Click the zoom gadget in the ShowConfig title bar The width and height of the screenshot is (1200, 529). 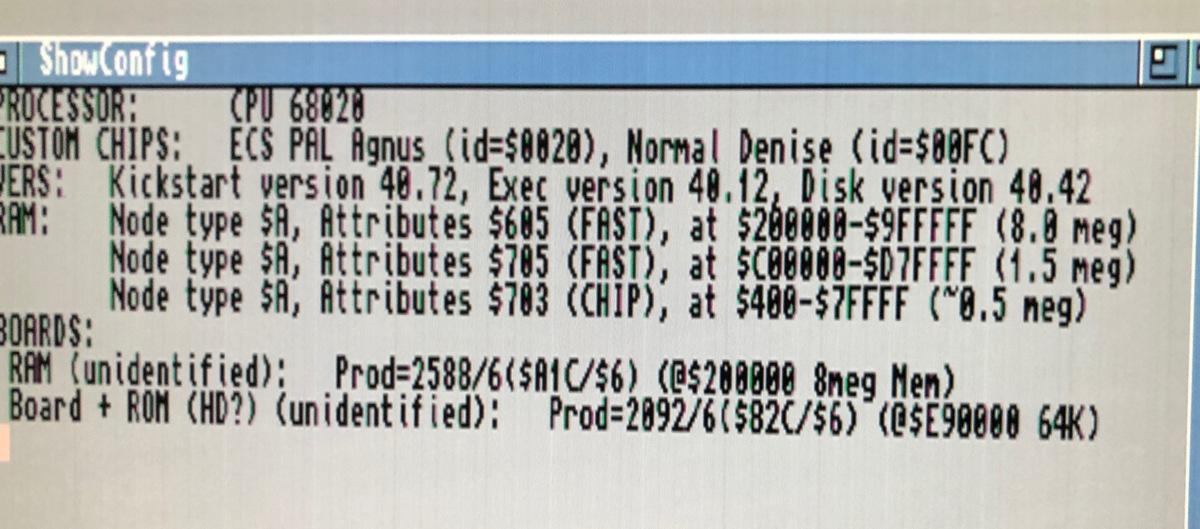click(x=1163, y=63)
